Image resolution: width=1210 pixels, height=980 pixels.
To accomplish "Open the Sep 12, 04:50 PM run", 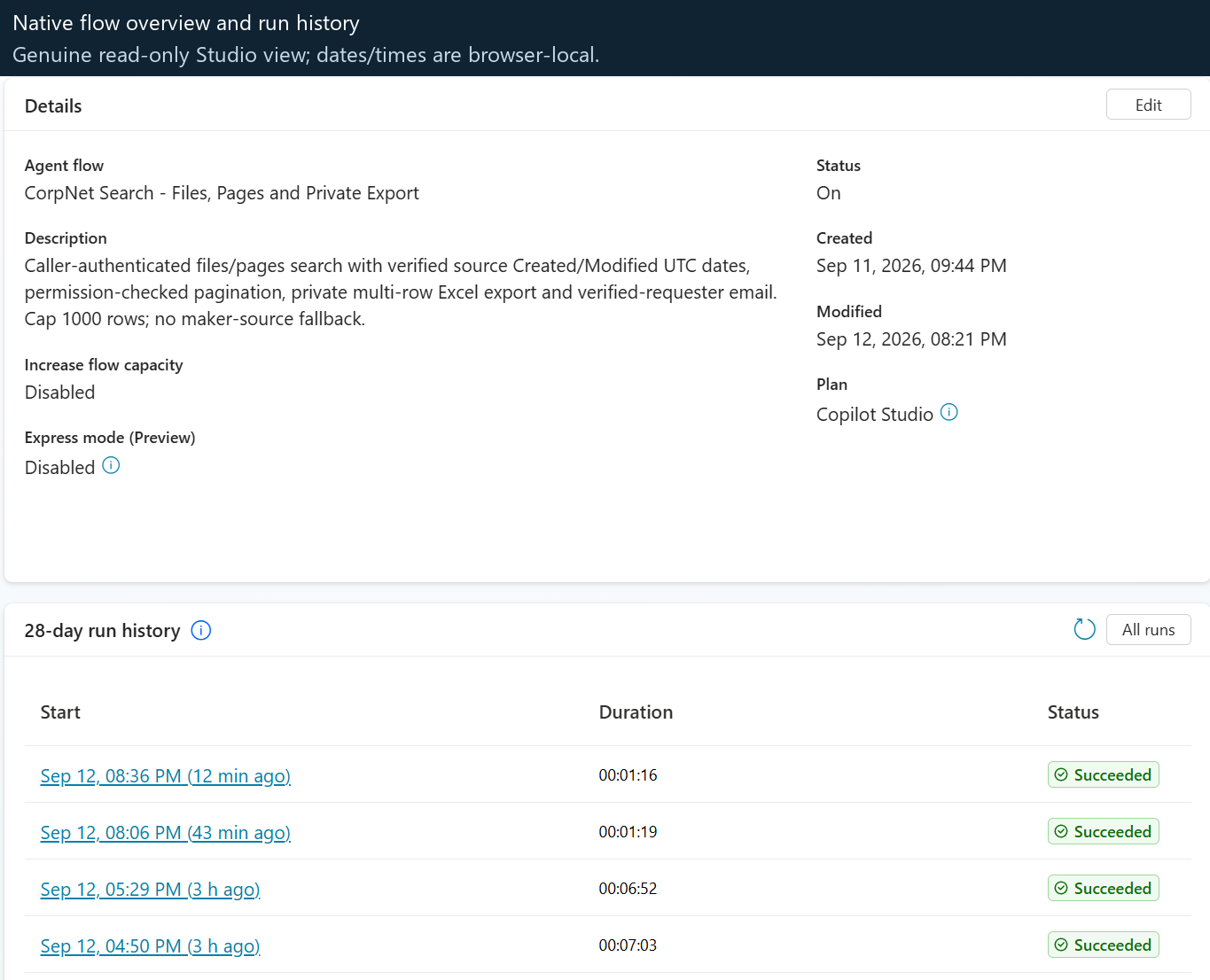I will pyautogui.click(x=150, y=946).
